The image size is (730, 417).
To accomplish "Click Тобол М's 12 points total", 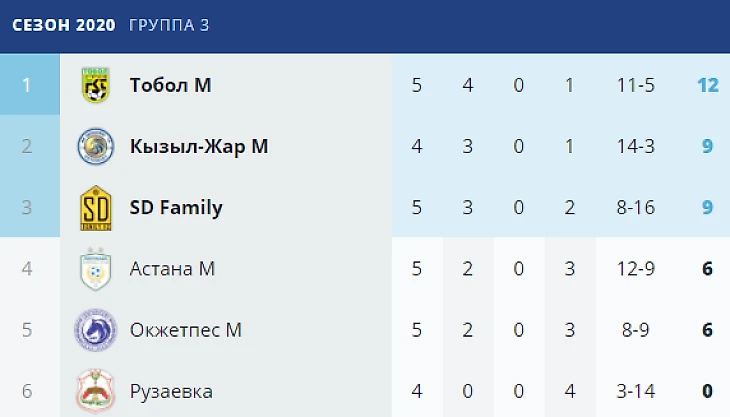I will (708, 86).
